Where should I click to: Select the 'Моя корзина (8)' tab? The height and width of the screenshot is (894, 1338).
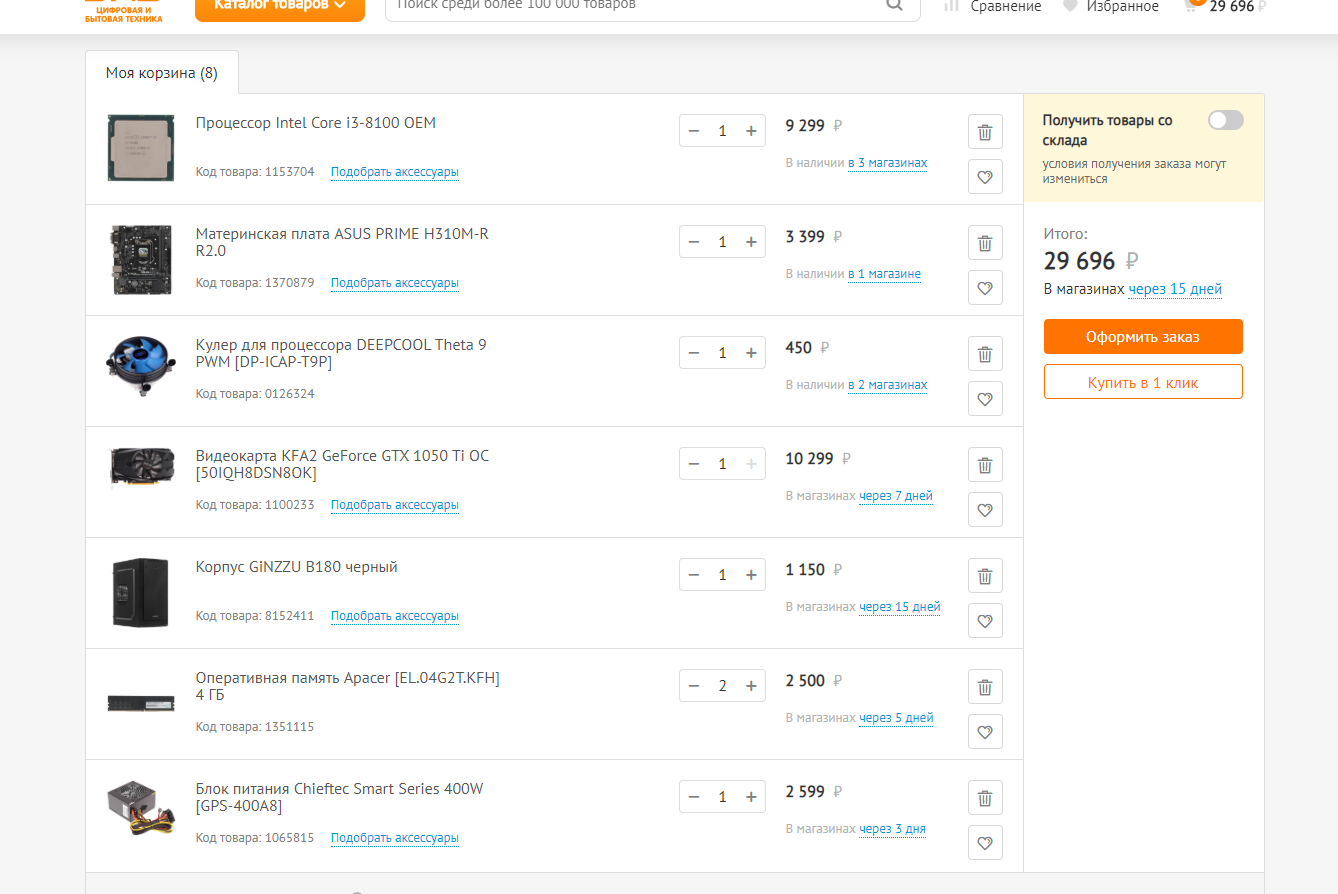[162, 73]
